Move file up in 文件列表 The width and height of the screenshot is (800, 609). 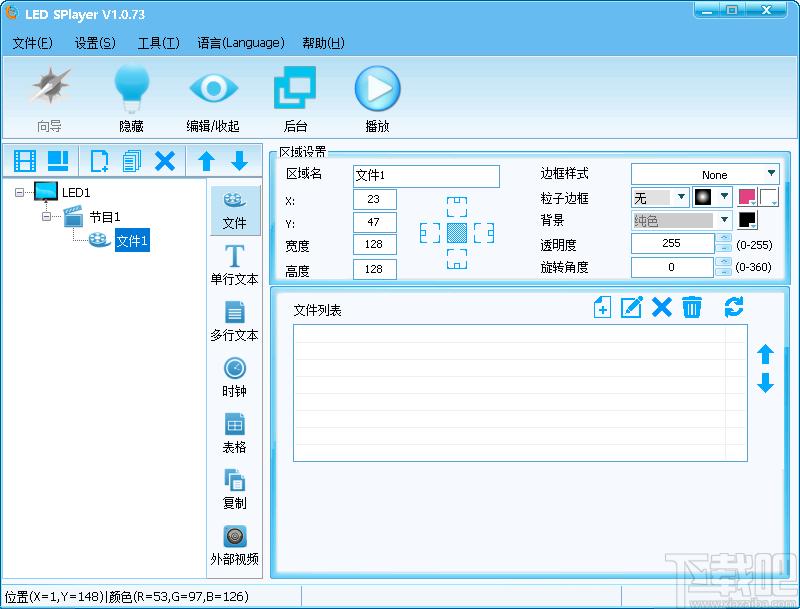[x=765, y=354]
